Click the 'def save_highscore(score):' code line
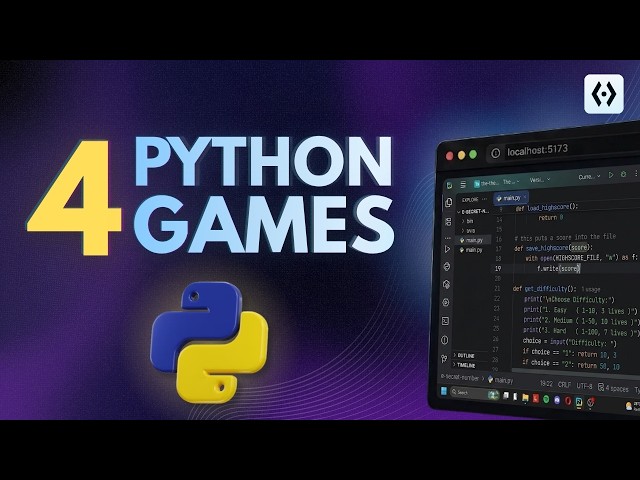 coord(553,248)
